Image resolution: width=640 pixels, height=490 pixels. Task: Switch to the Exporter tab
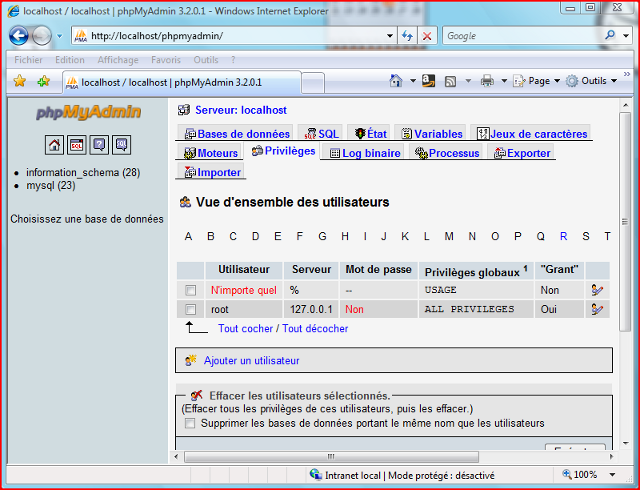522,153
